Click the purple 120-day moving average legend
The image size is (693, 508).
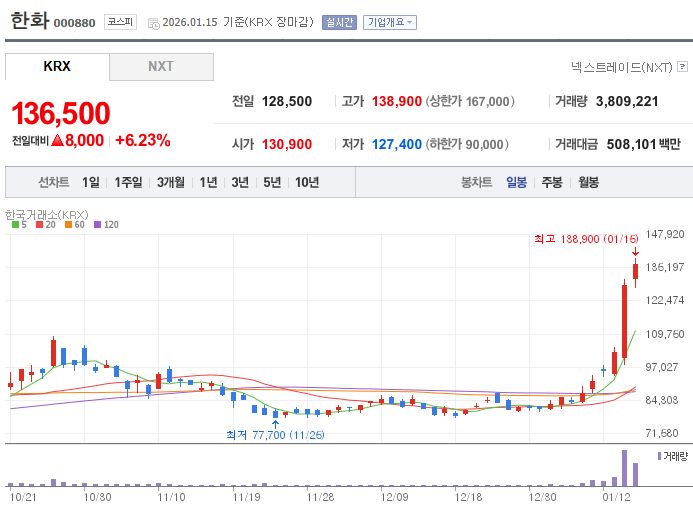click(x=106, y=225)
